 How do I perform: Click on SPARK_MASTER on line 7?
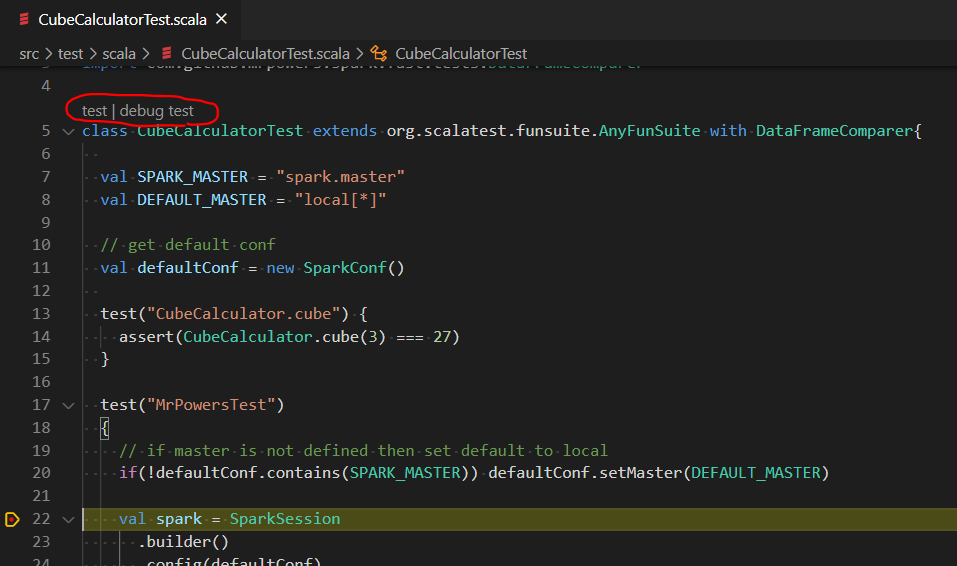coord(192,177)
